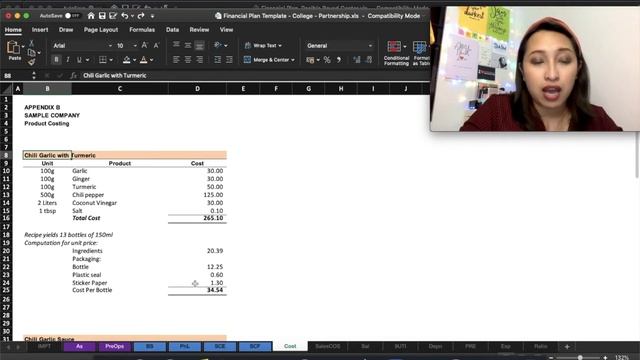Click the Conditional Formatting button
The image size is (640, 360).
point(396,53)
